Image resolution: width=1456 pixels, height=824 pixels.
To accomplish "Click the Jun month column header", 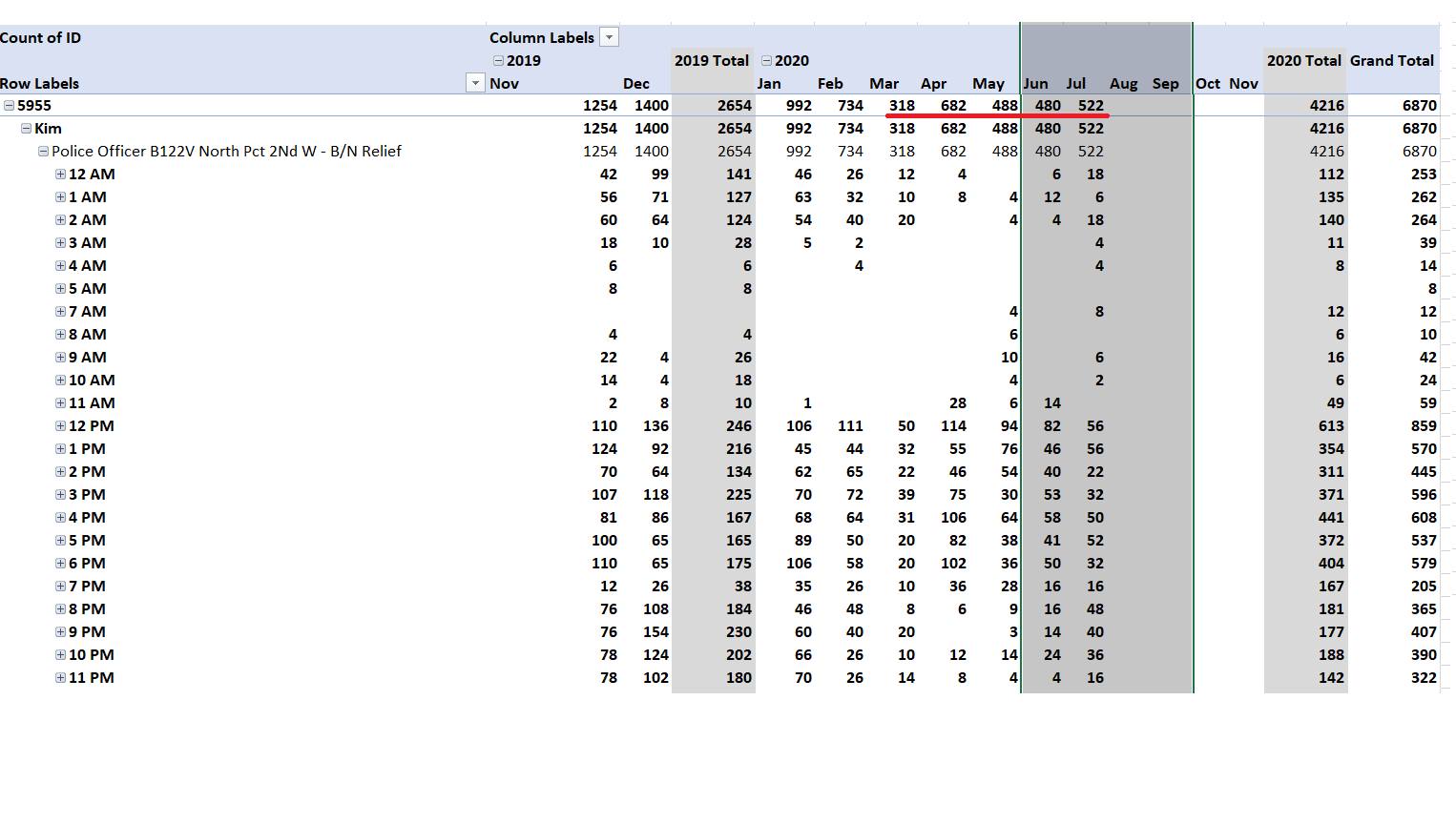I will point(1035,83).
